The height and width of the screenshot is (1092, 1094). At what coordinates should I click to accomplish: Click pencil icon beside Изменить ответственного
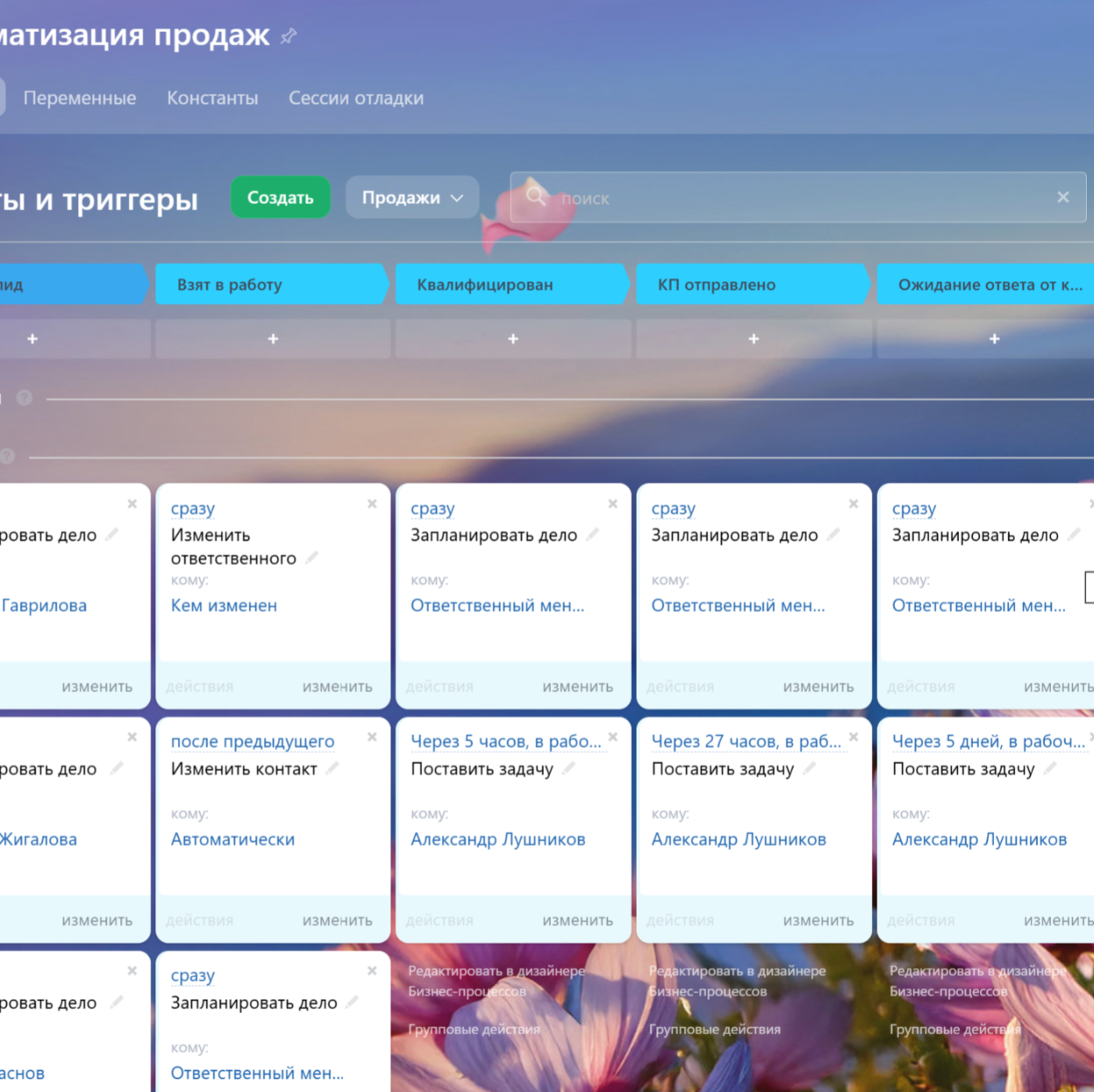313,558
